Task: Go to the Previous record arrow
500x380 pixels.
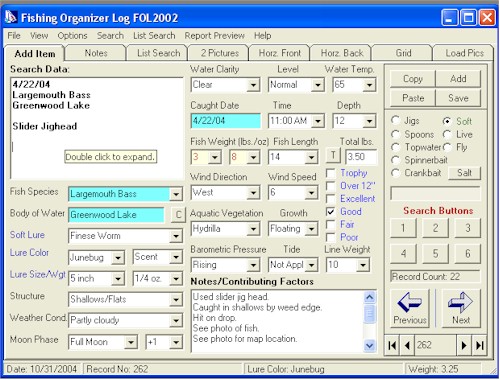Action: point(410,308)
